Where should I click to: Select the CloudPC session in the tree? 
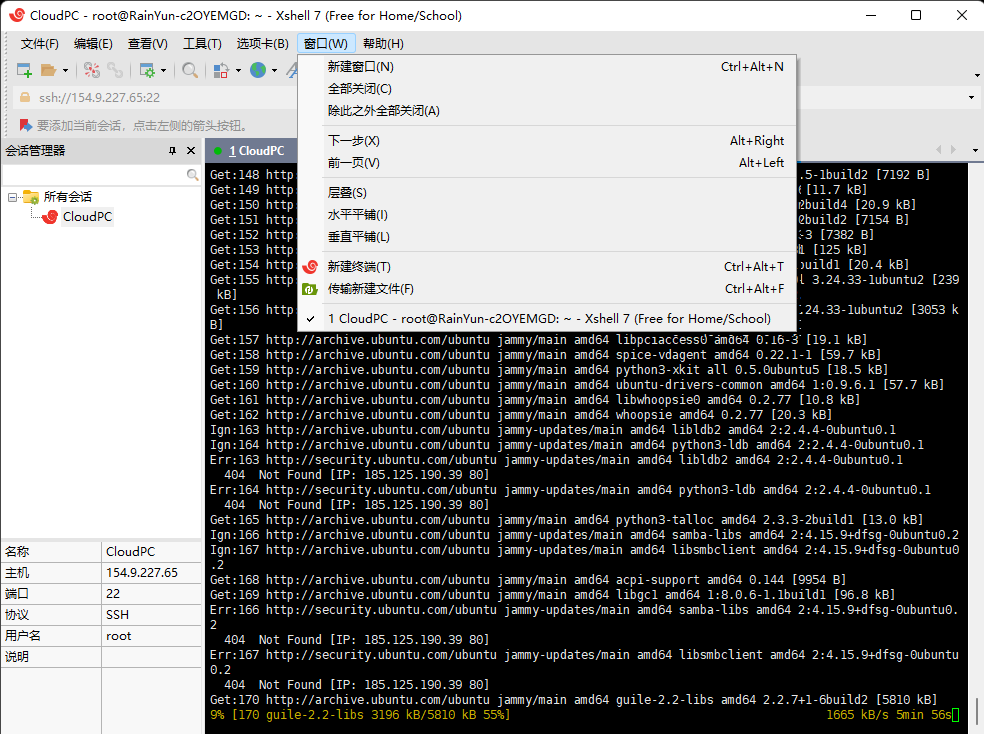pyautogui.click(x=87, y=216)
